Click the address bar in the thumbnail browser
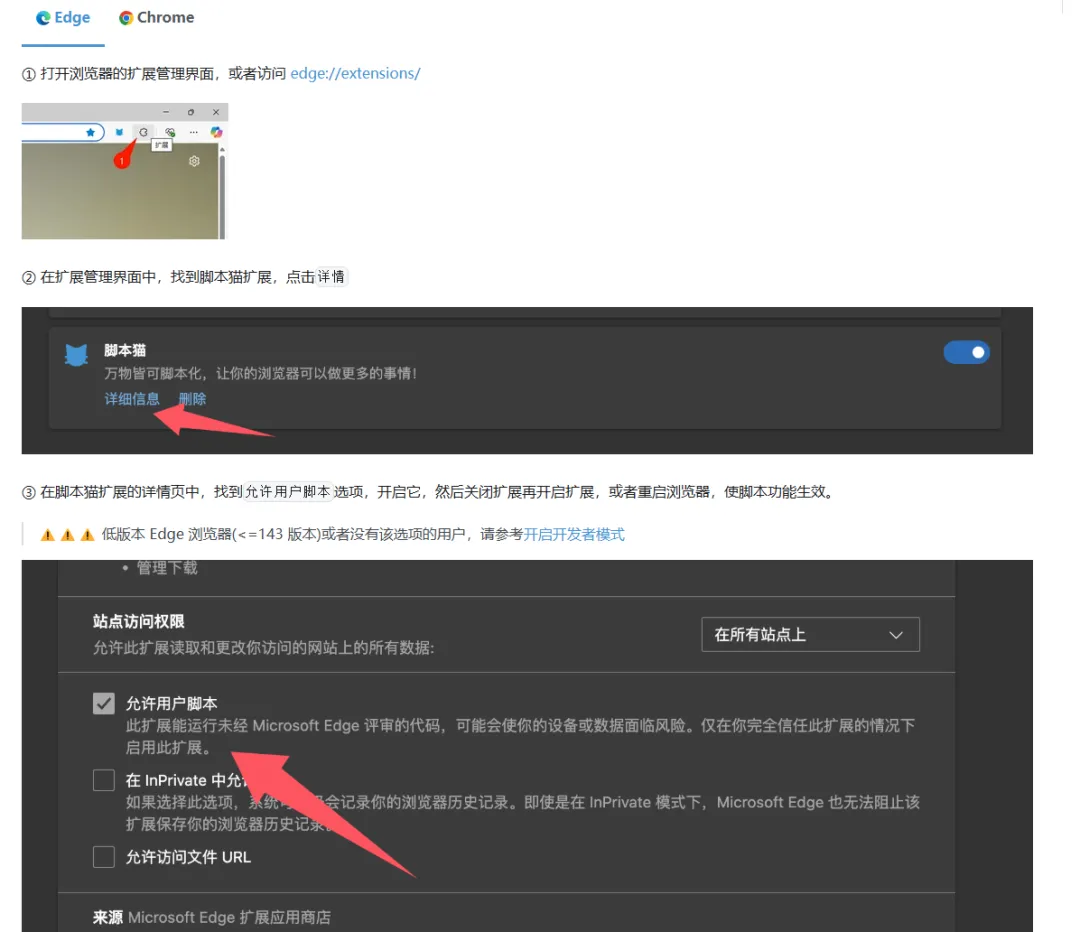This screenshot has width=1080, height=932. [62, 132]
